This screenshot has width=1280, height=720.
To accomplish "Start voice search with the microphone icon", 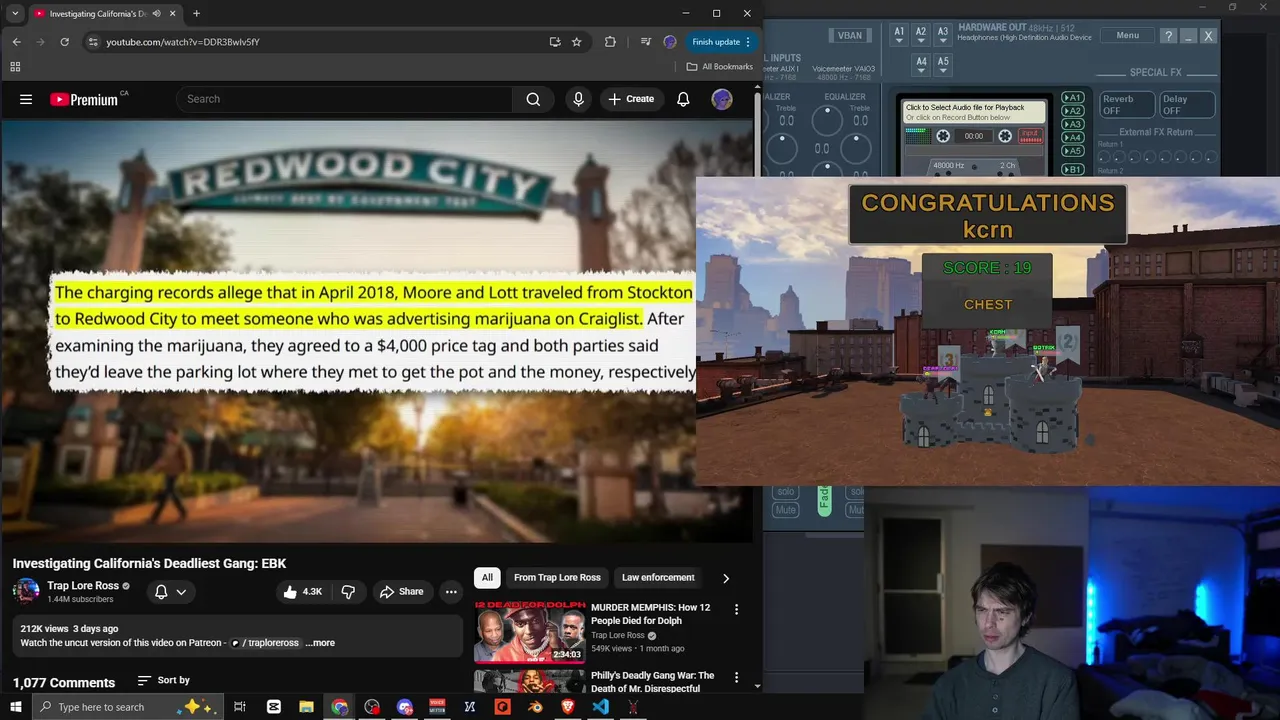I will tap(578, 99).
